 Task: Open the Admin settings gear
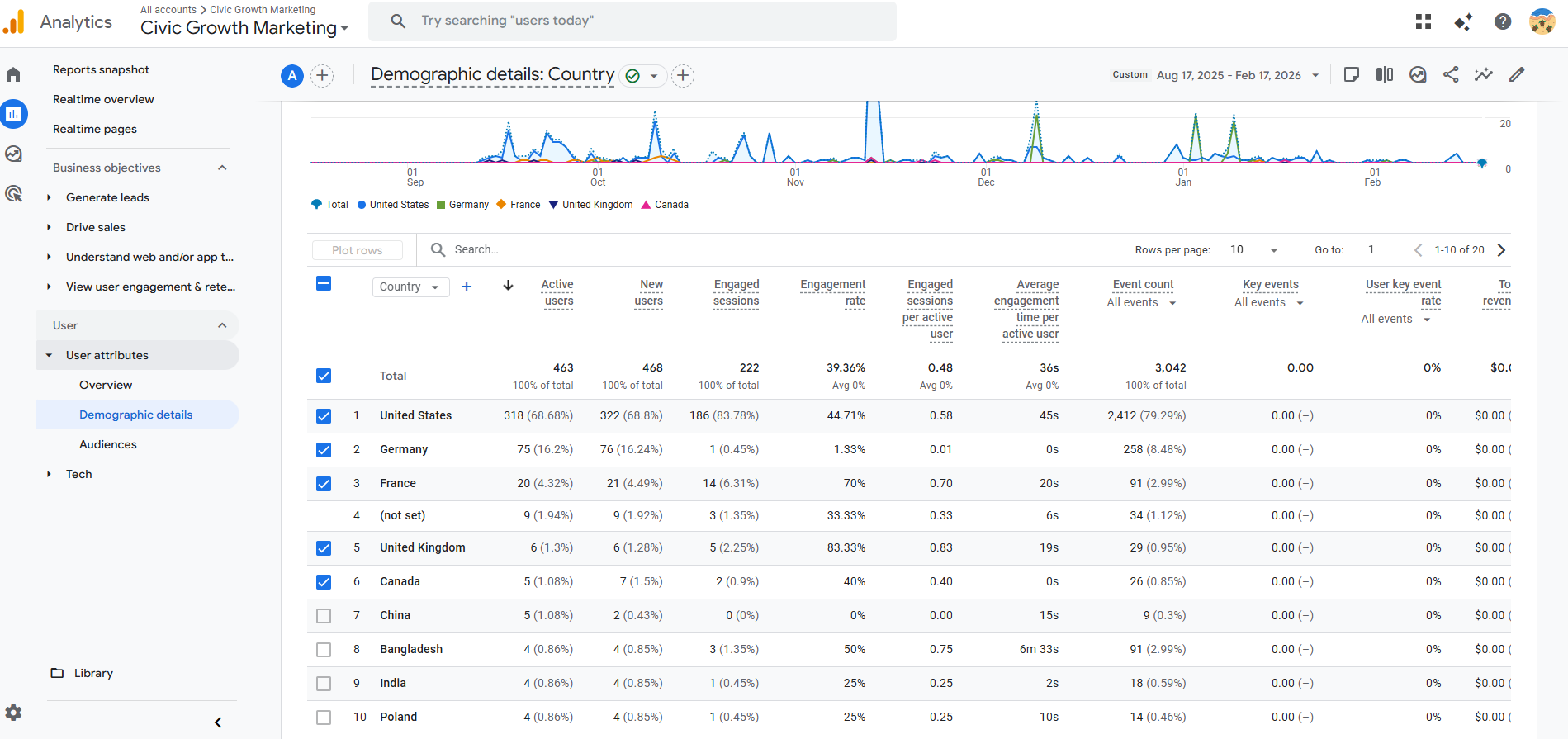click(13, 713)
